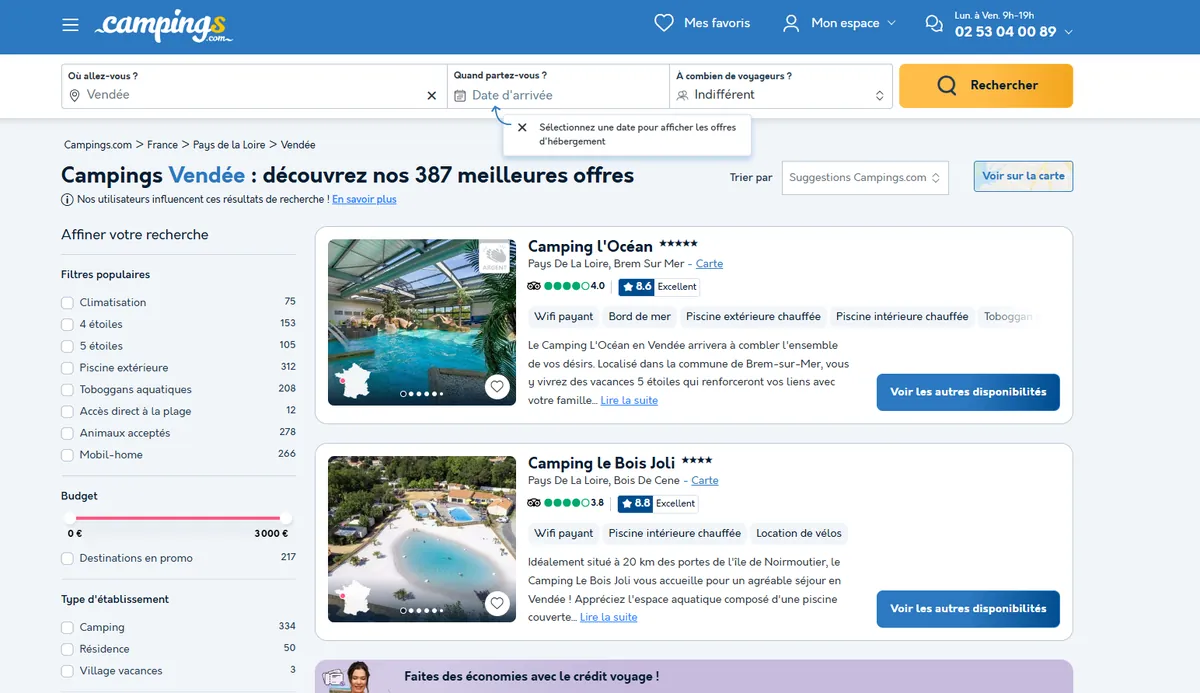Expand the phone number hours dropdown chevron
The height and width of the screenshot is (693, 1200).
click(x=1069, y=32)
